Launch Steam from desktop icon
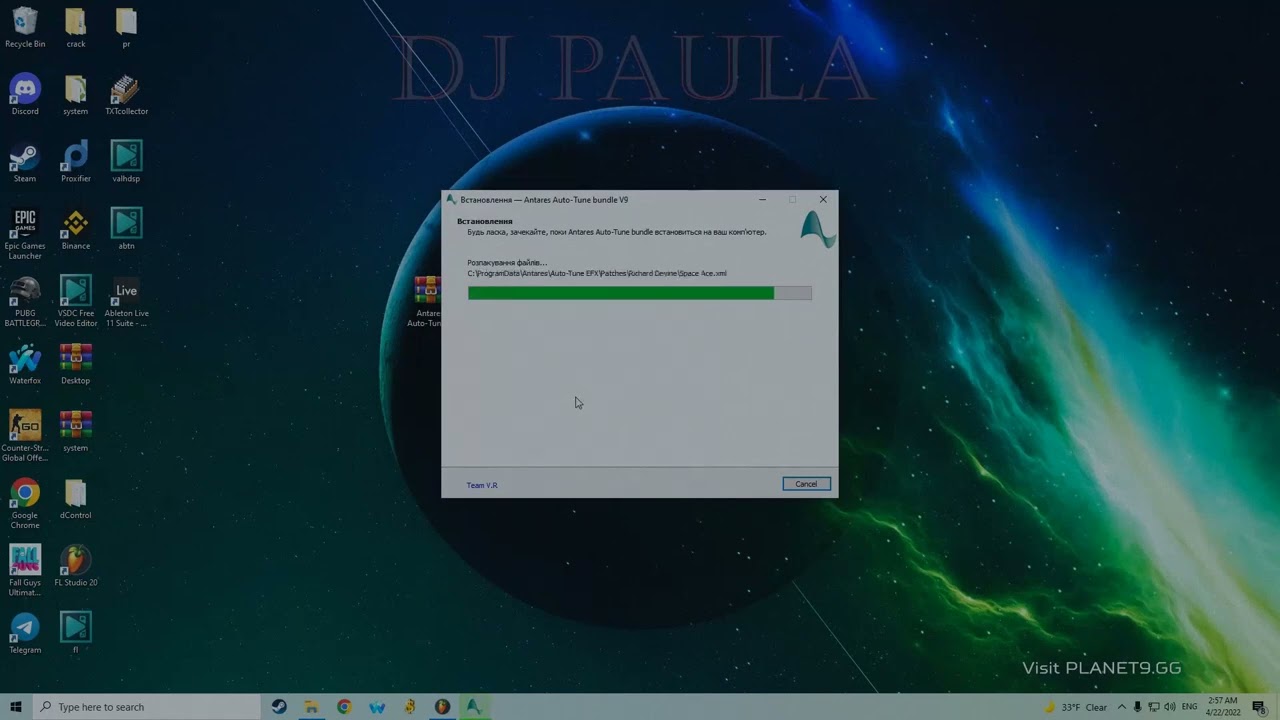This screenshot has width=1280, height=720. (25, 161)
